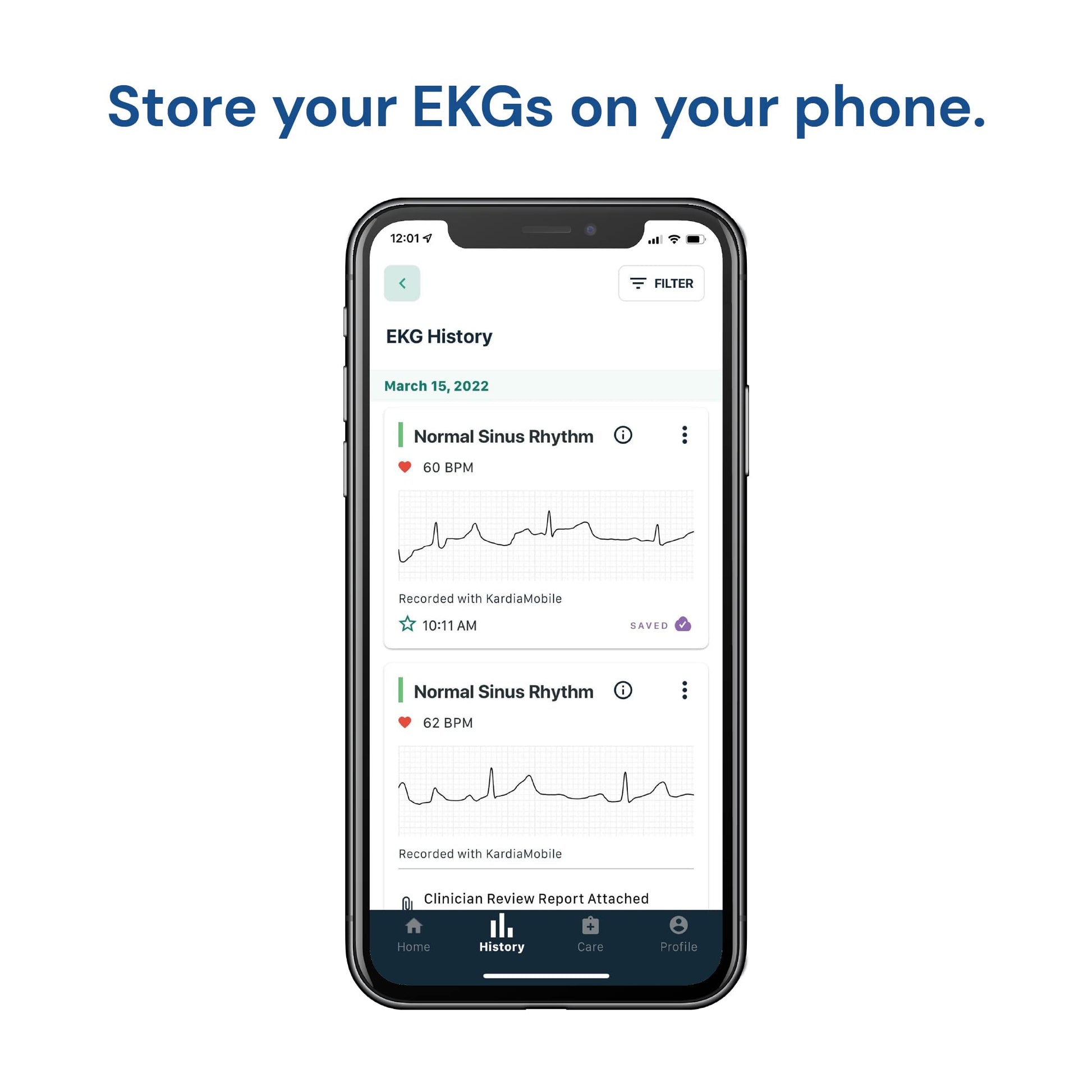The image size is (1092, 1092).
Task: Open the back navigation chevron
Action: tap(400, 283)
